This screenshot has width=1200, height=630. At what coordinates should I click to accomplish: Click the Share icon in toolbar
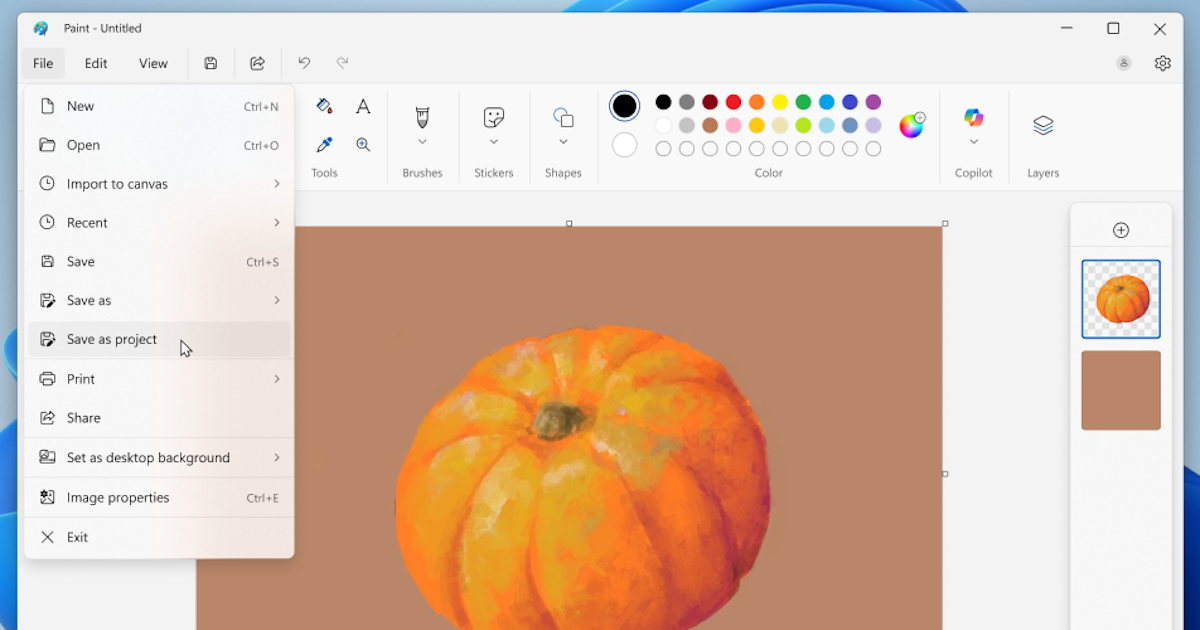tap(257, 63)
